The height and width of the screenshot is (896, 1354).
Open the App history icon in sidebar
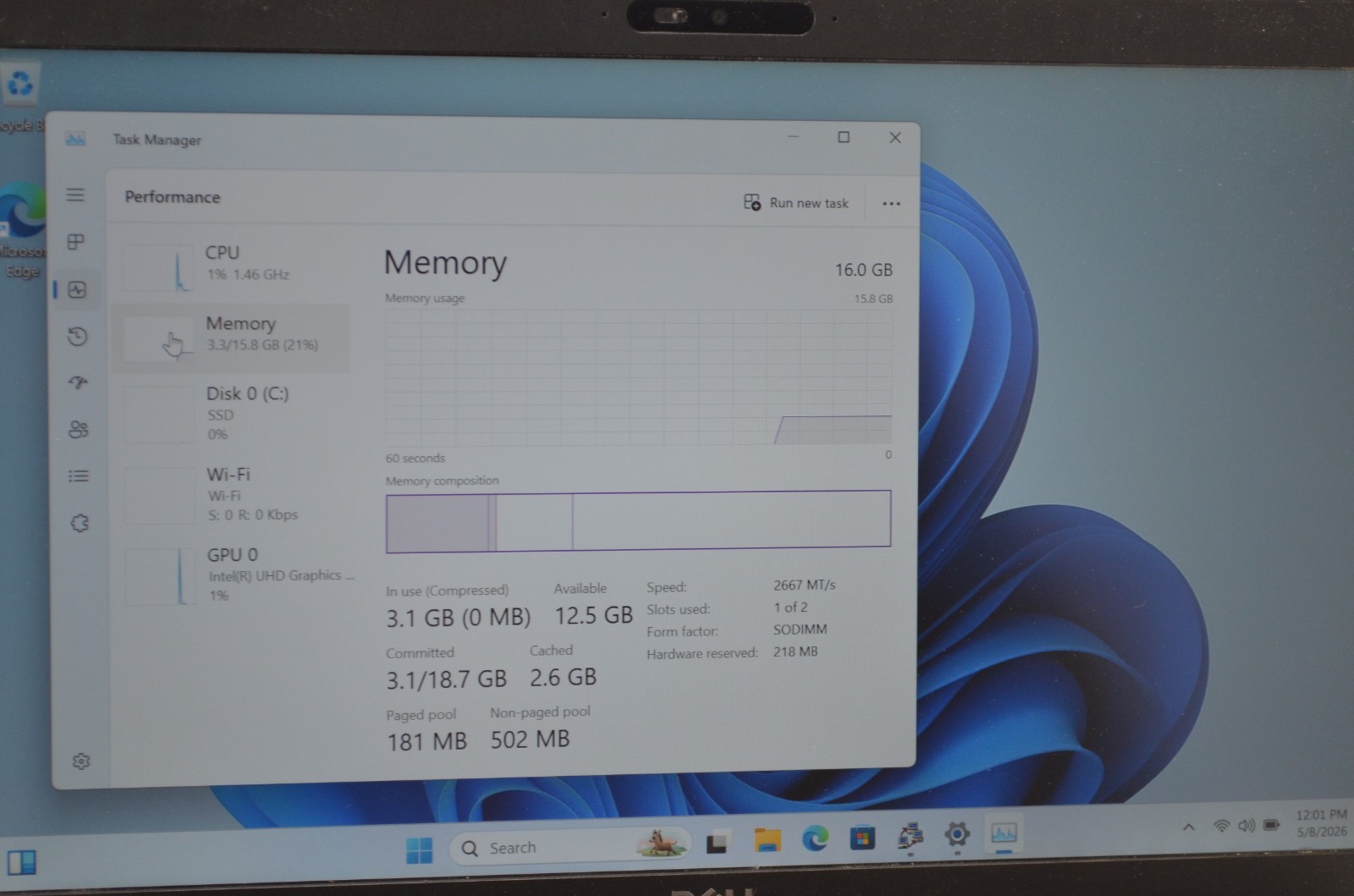tap(78, 337)
